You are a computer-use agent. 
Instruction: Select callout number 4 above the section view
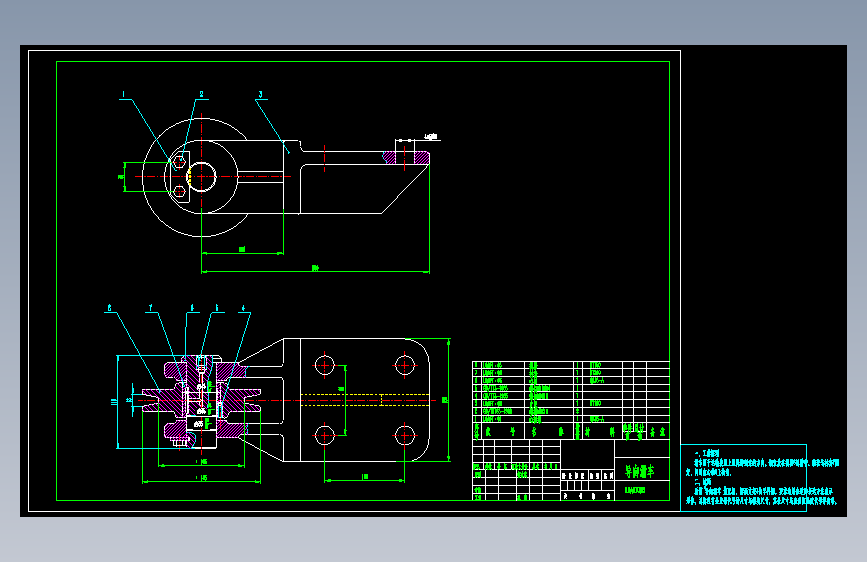pos(243,308)
